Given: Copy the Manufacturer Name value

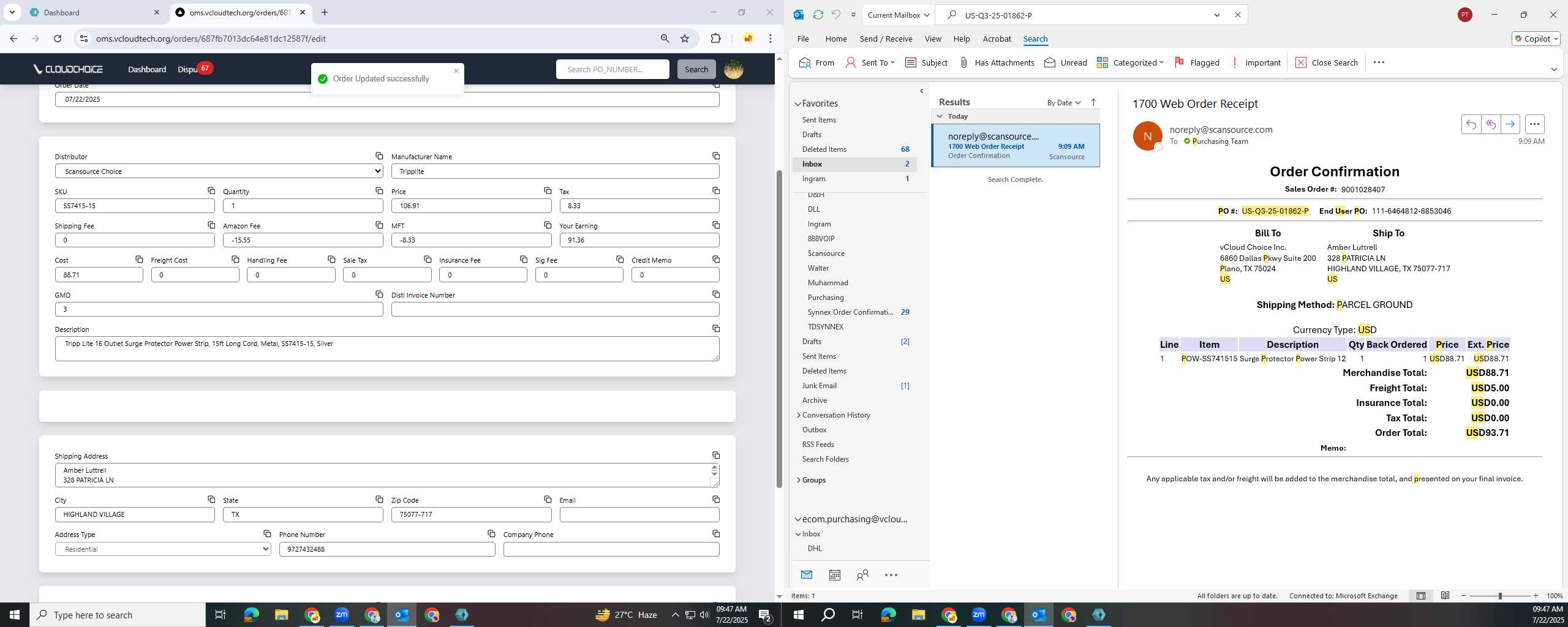Looking at the screenshot, I should (x=716, y=156).
